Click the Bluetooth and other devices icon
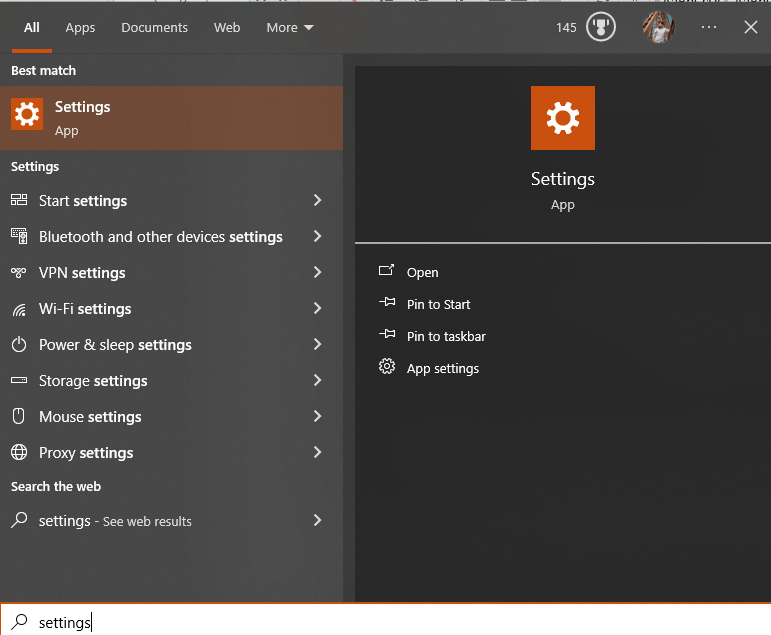Image resolution: width=771 pixels, height=635 pixels. [19, 236]
